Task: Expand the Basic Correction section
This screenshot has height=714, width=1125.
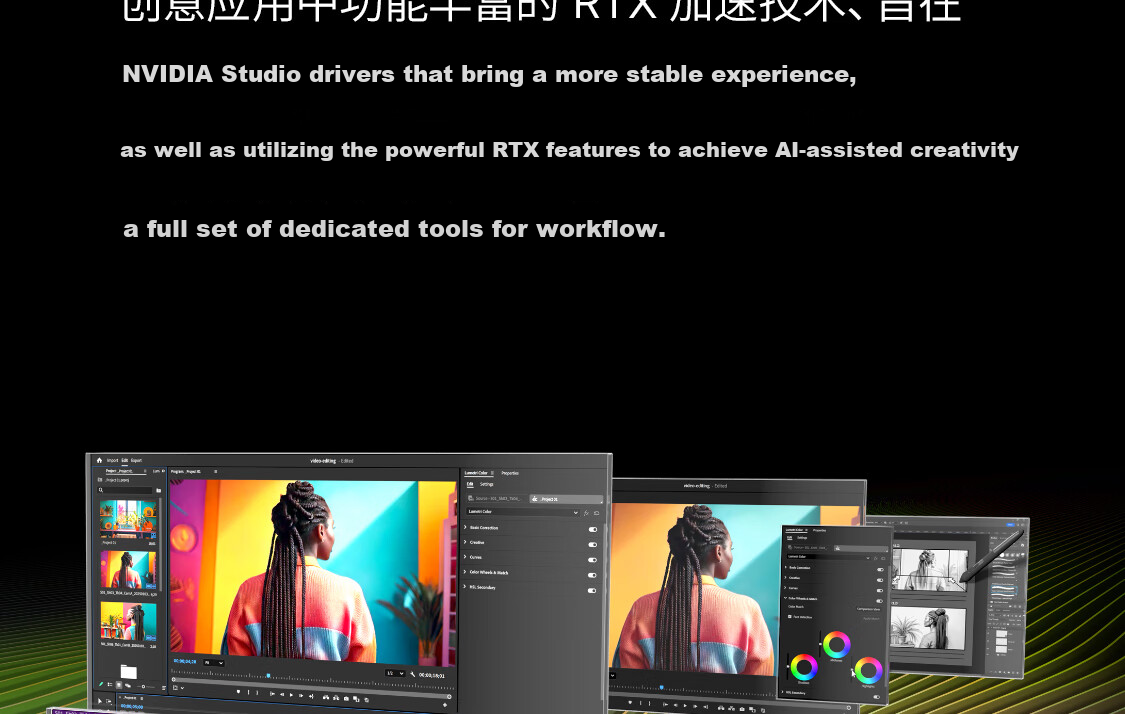Action: tap(466, 527)
